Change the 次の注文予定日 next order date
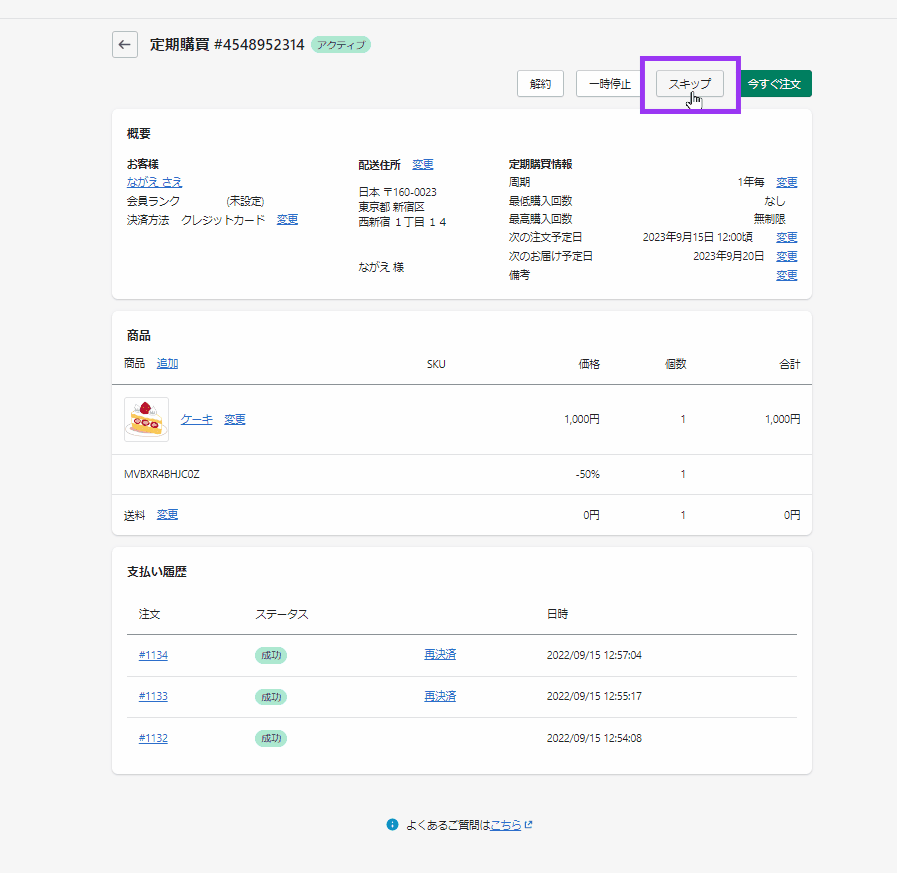897x873 pixels. click(787, 237)
